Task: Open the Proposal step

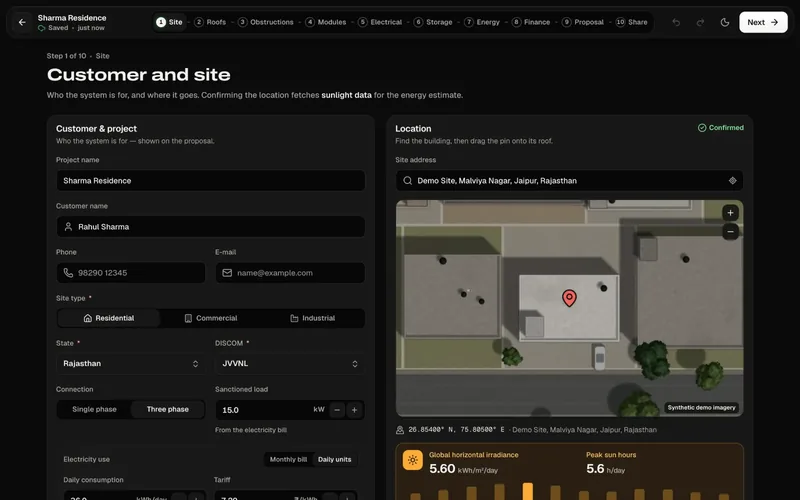Action: pos(583,22)
